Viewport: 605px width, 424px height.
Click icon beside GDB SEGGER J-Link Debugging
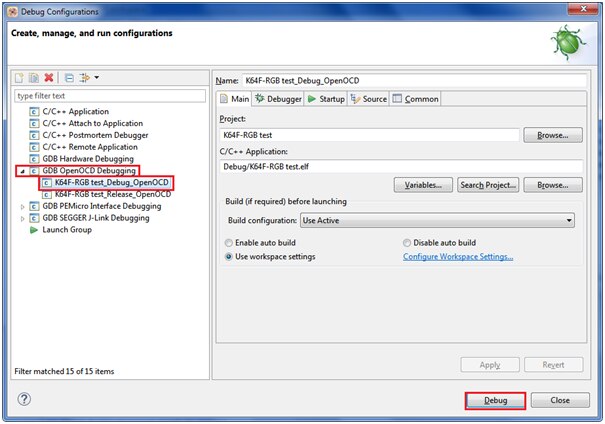coord(34,218)
